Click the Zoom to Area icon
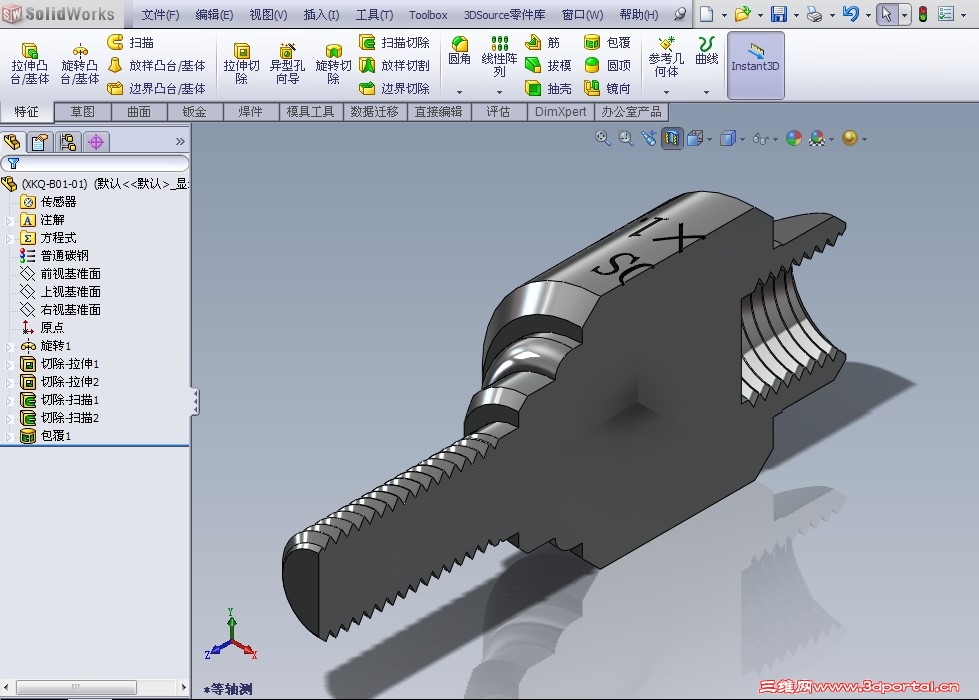Screen dimensions: 979x700 [626, 138]
